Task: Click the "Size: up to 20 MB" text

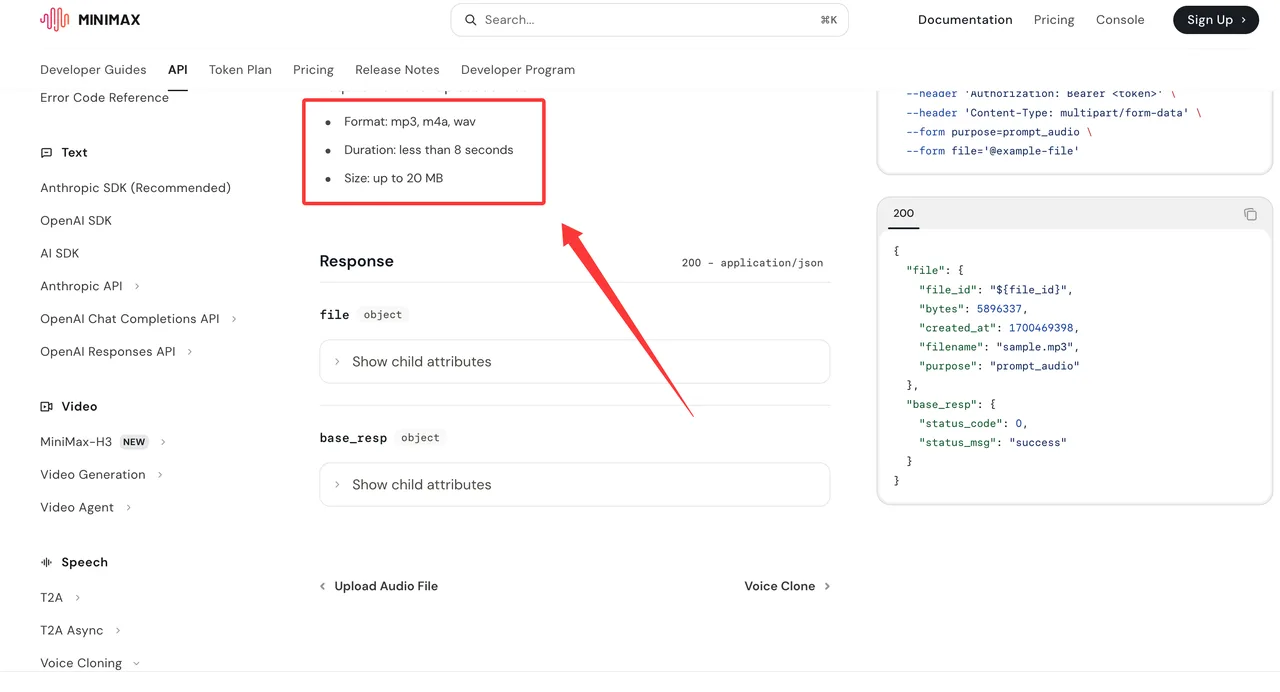Action: tap(394, 178)
